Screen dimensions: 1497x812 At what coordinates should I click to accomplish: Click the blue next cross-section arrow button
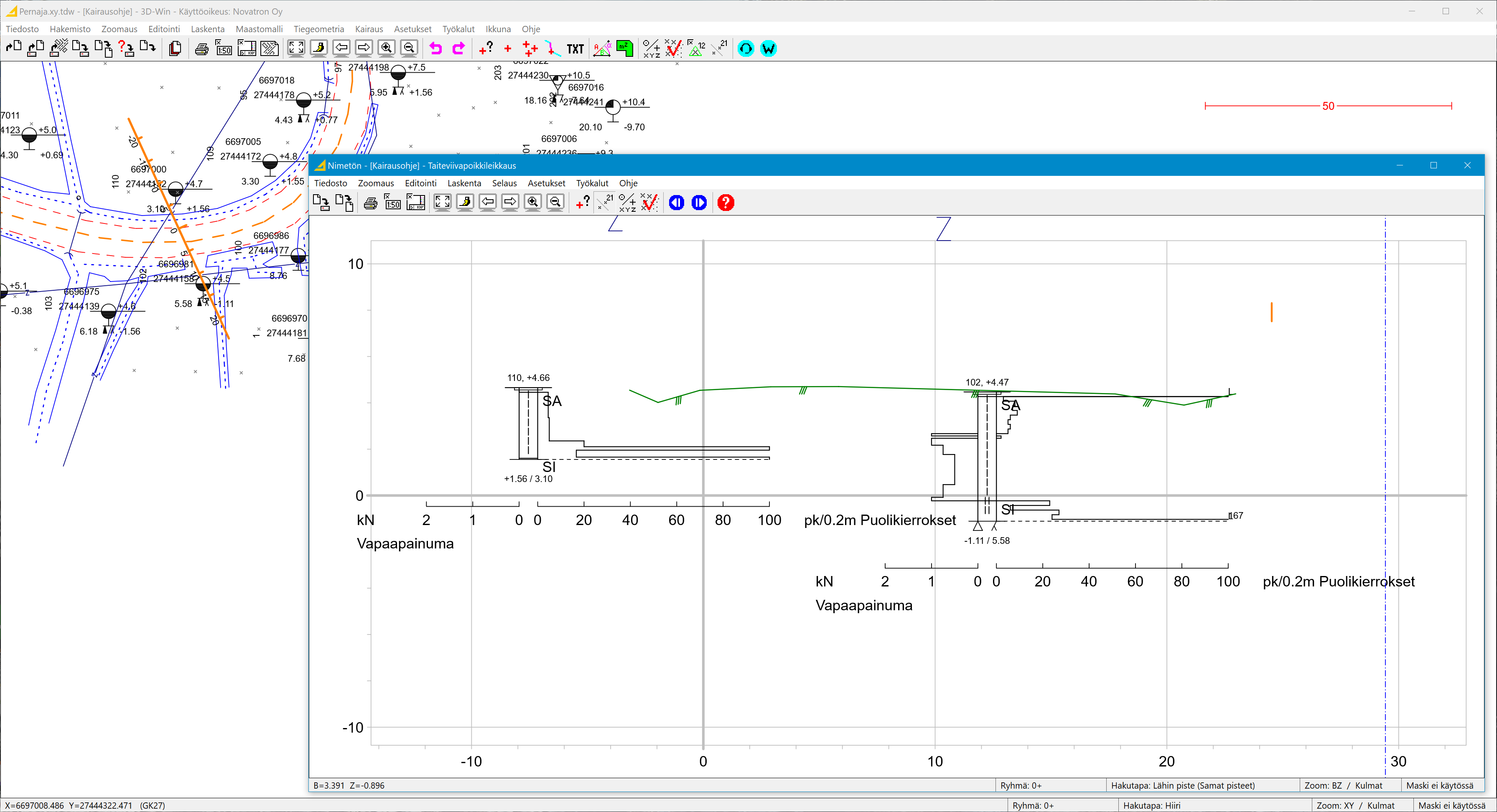click(699, 202)
